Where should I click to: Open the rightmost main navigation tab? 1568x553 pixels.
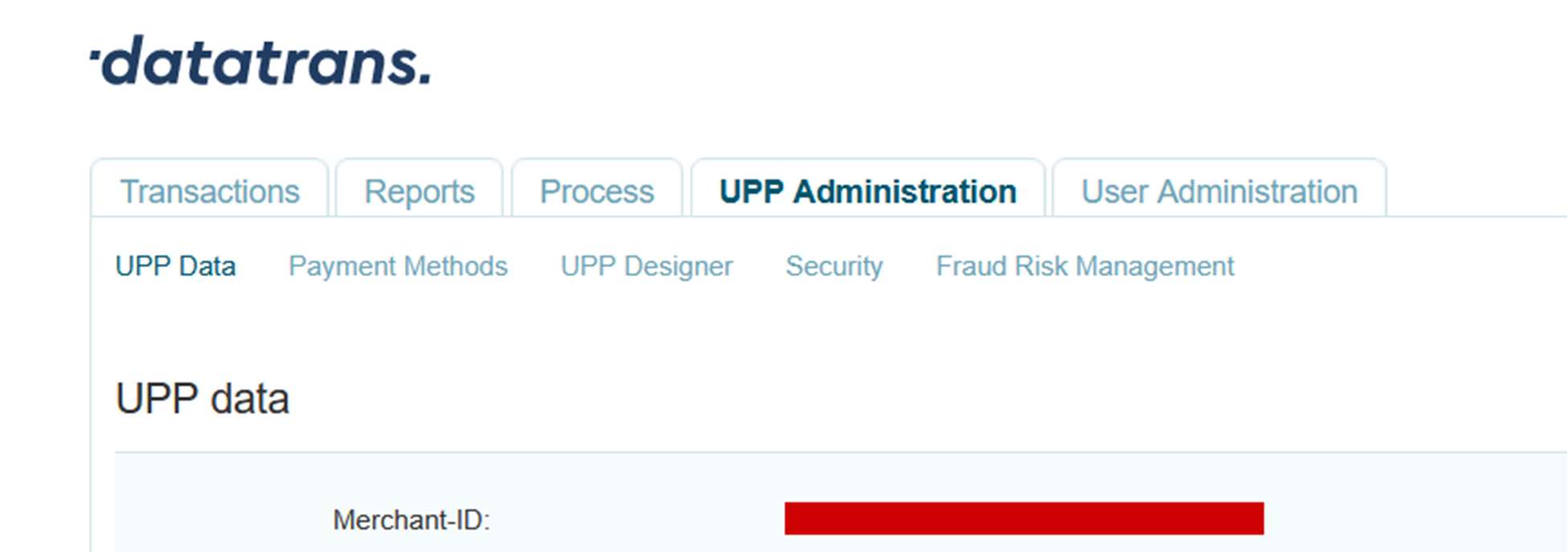click(1219, 192)
